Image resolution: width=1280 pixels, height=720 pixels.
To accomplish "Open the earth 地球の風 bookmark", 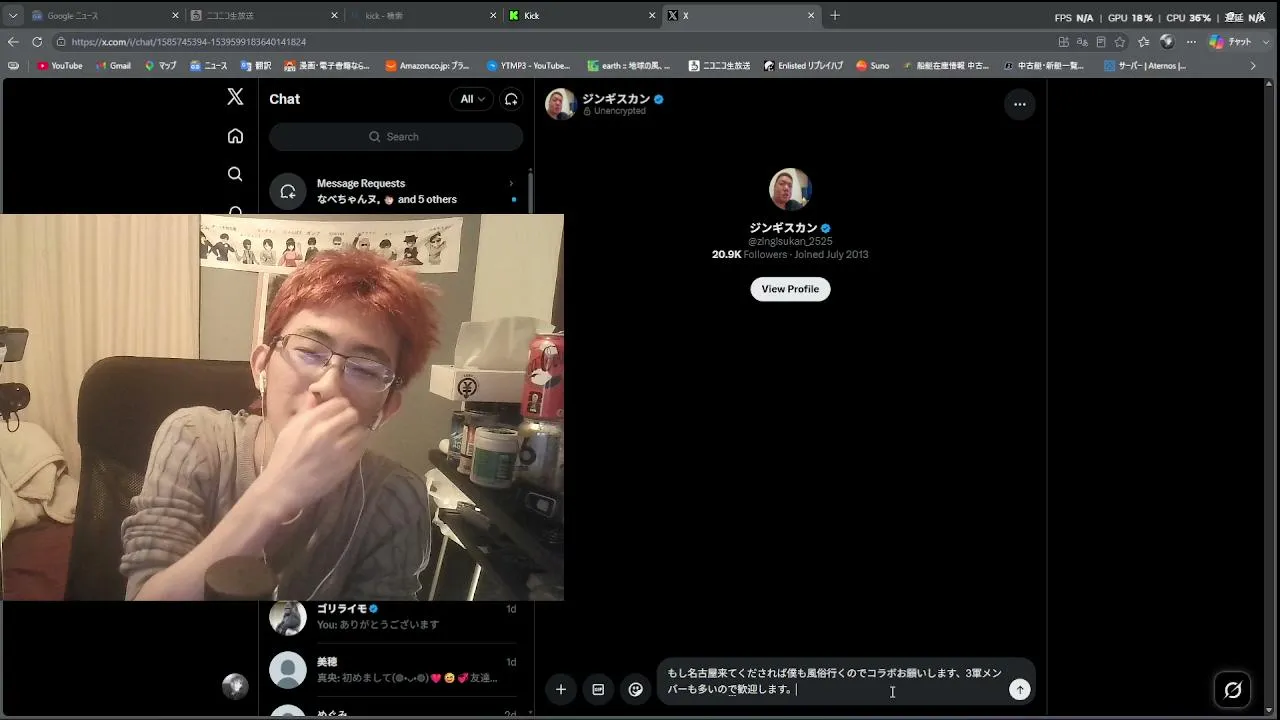I will pyautogui.click(x=629, y=66).
